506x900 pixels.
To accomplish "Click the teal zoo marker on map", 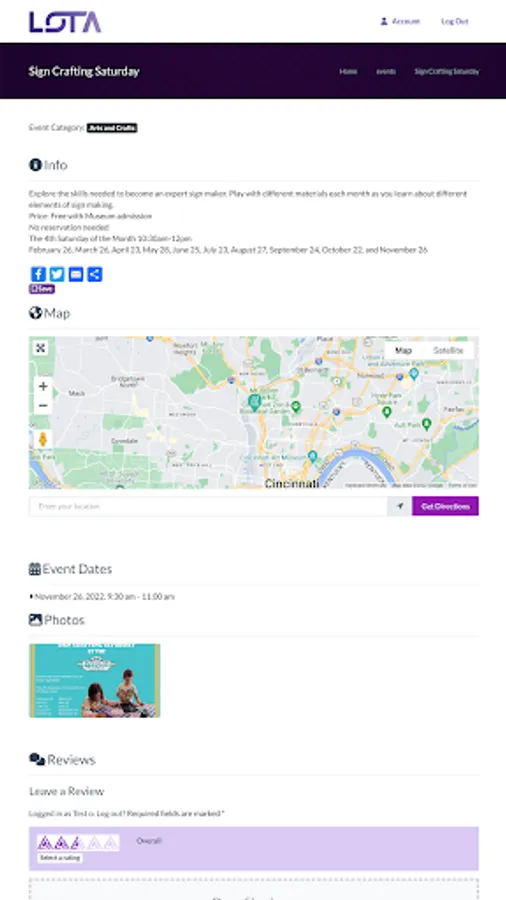I will (254, 401).
